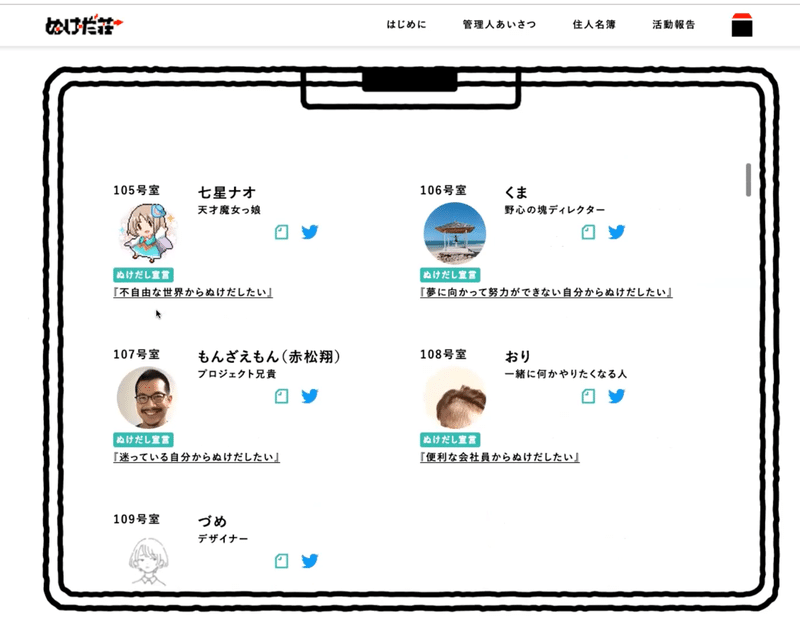Image resolution: width=800 pixels, height=632 pixels.
Task: Click the ぬけだし宣言 badge under 七星ナオ
Action: (x=143, y=275)
